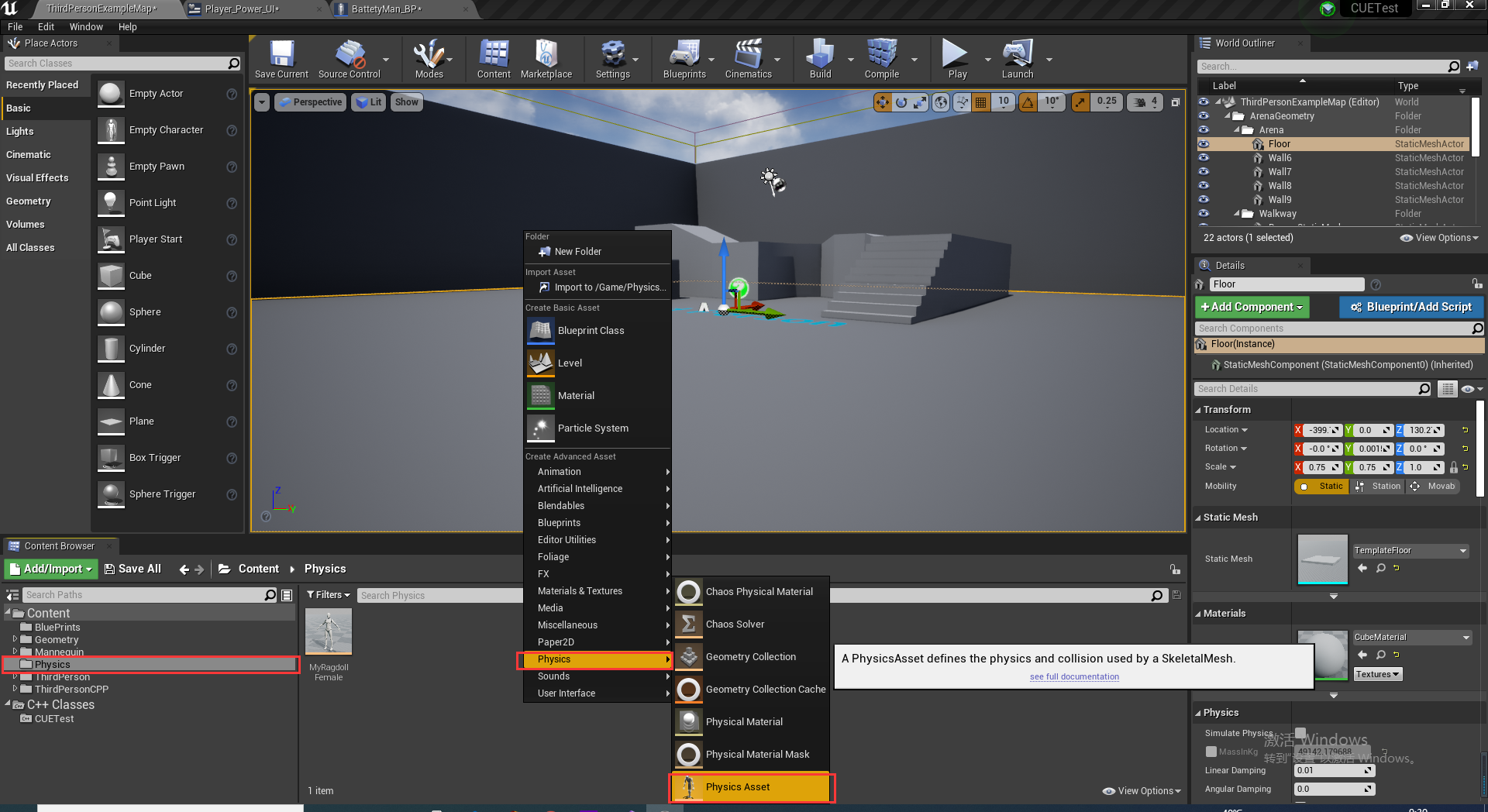The height and width of the screenshot is (812, 1488).
Task: Open the Add Component dropdown
Action: 1252,308
